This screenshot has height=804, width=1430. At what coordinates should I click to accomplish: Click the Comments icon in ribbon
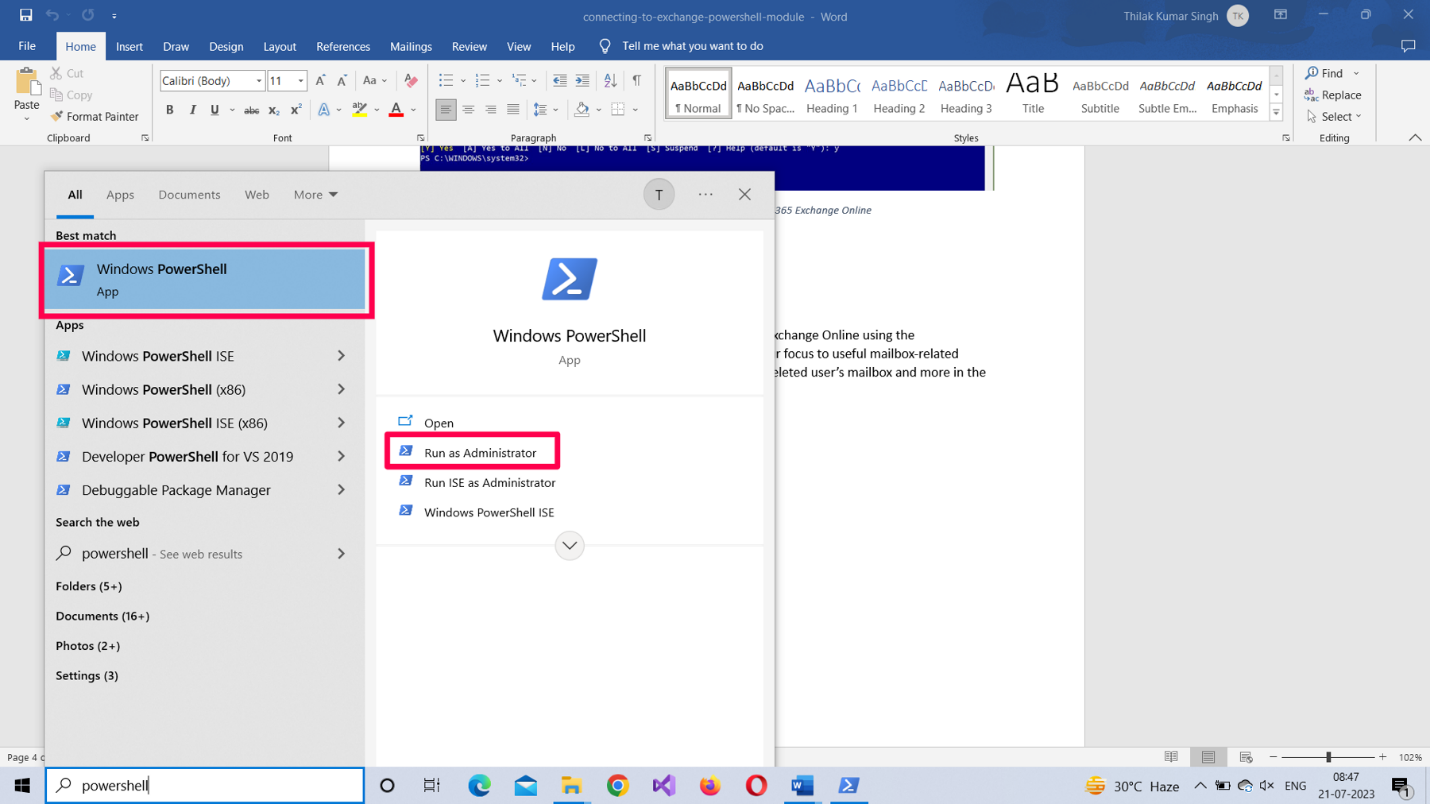[x=1408, y=46]
